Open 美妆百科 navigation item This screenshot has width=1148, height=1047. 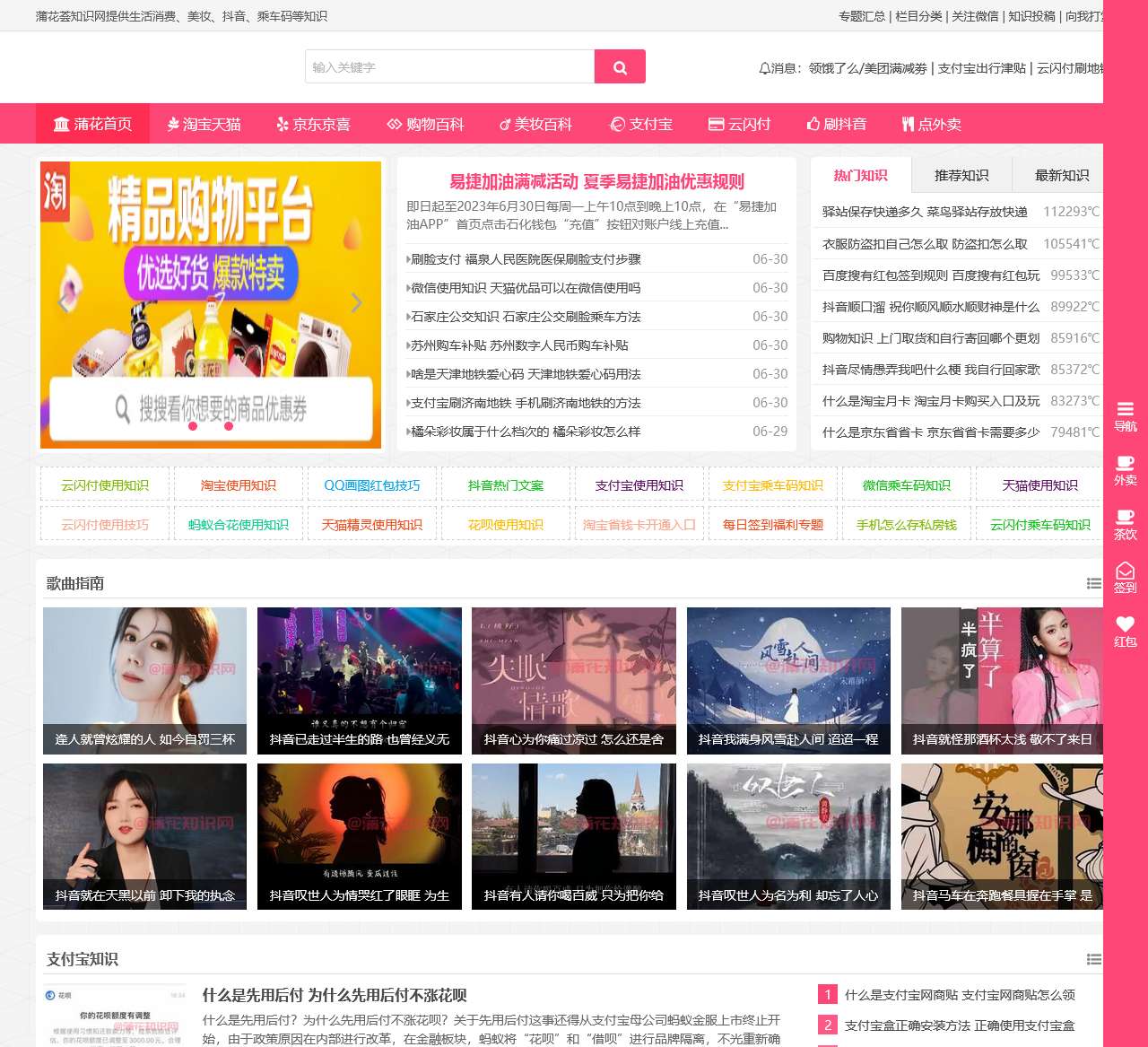(535, 124)
